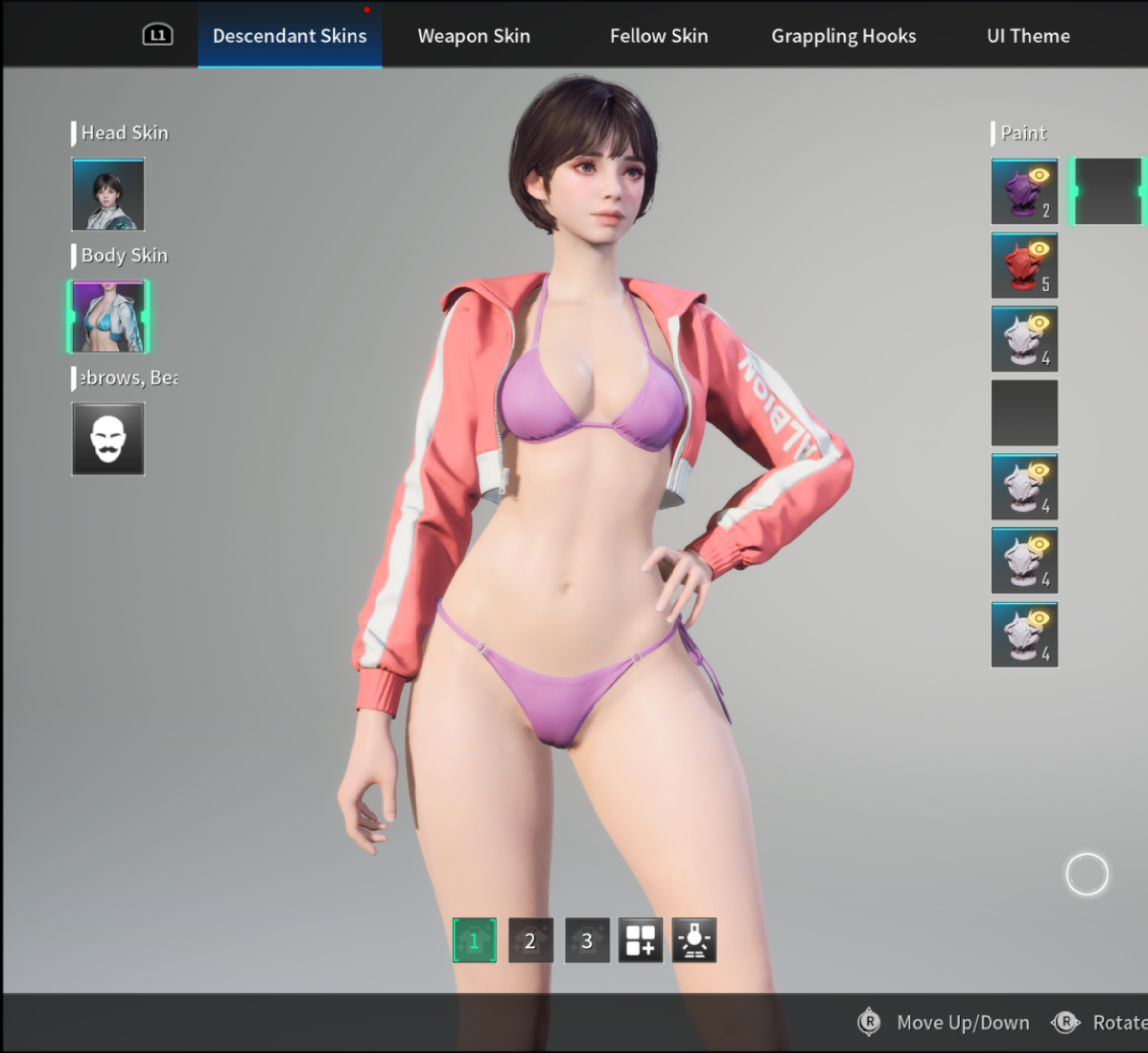Switch to outfit preset 3
This screenshot has width=1148, height=1053.
click(x=587, y=940)
